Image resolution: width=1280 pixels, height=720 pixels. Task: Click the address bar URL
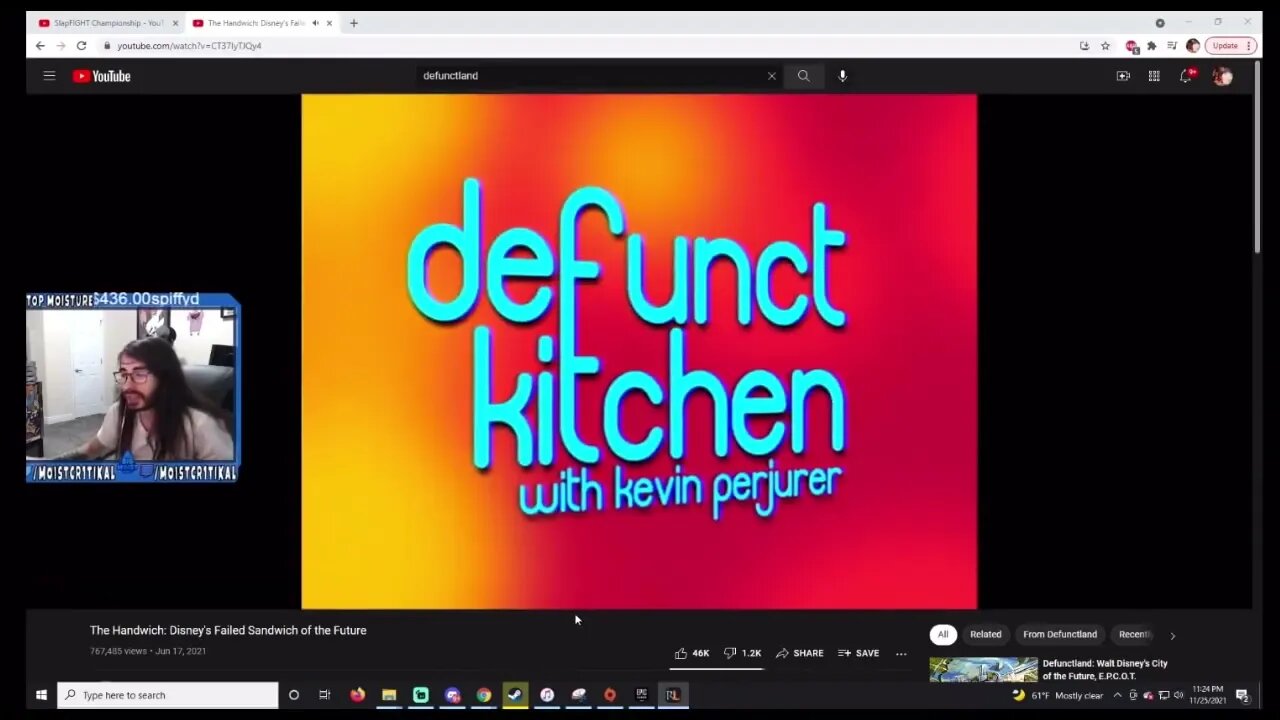pos(189,46)
